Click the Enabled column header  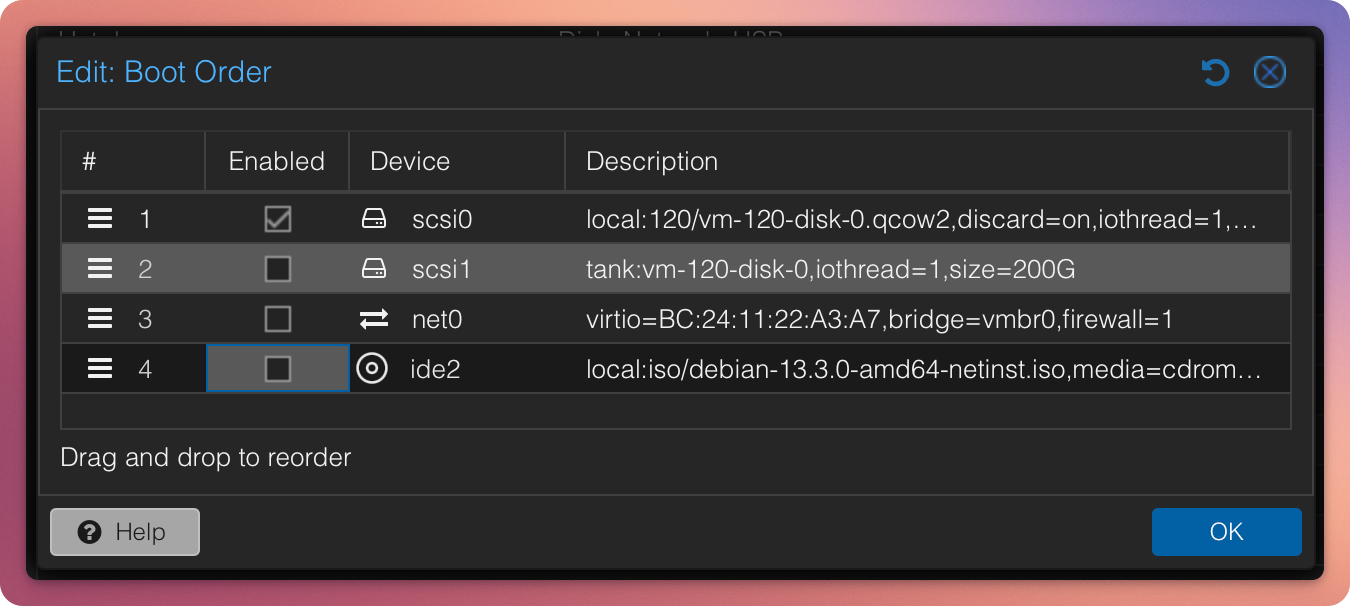pos(277,161)
